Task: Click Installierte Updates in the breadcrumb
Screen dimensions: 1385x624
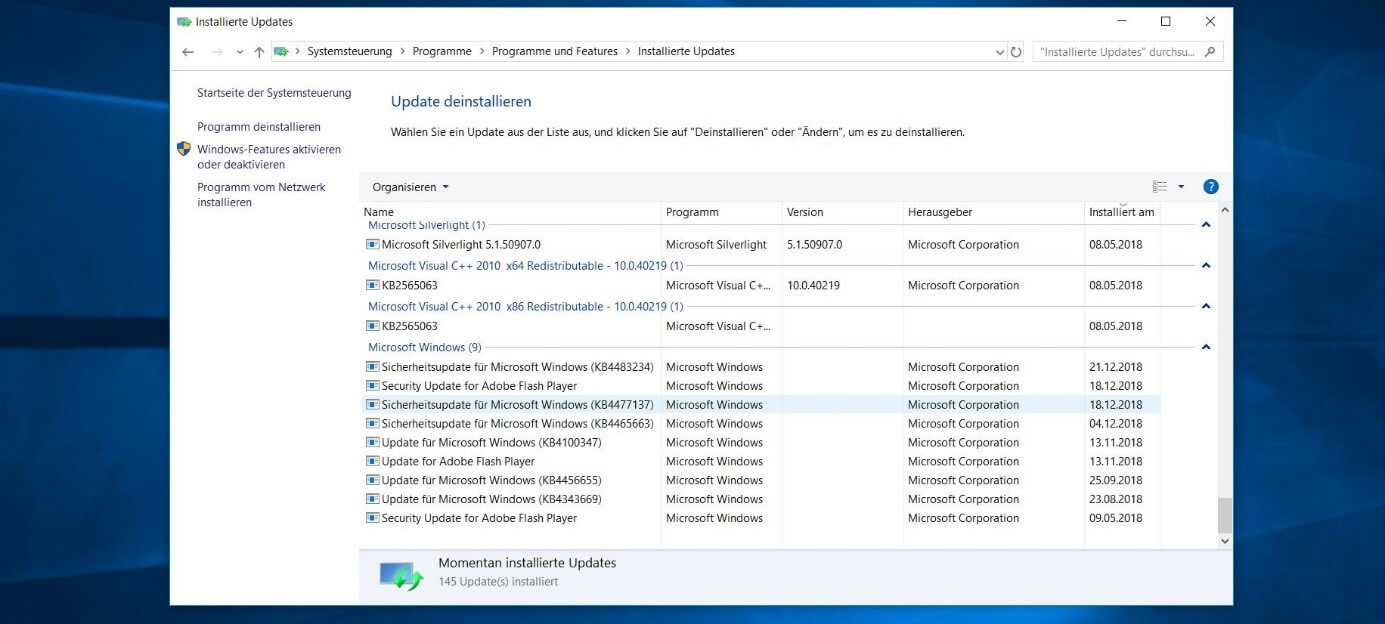Action: (x=686, y=51)
